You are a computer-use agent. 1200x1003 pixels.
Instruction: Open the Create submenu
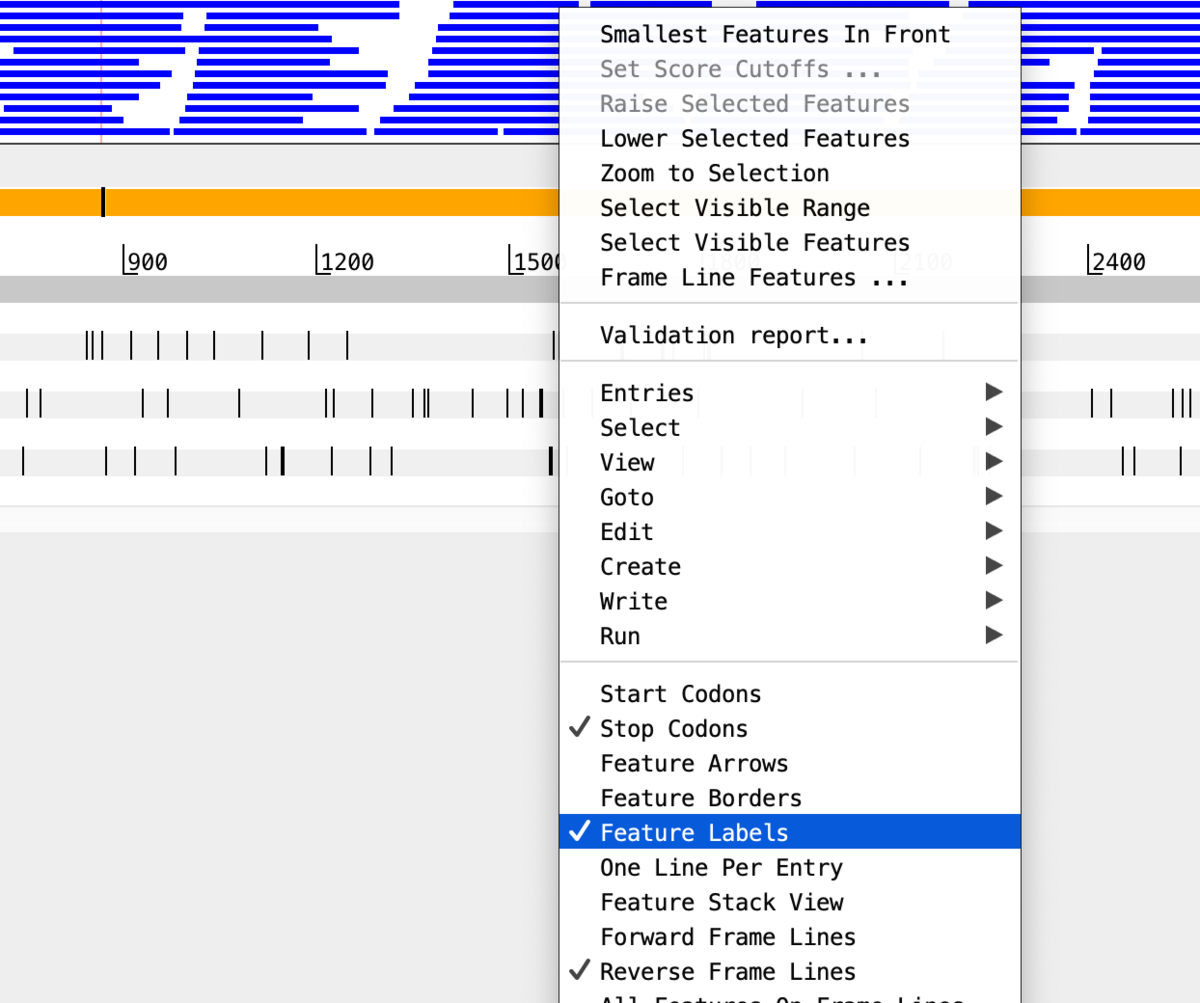[790, 566]
